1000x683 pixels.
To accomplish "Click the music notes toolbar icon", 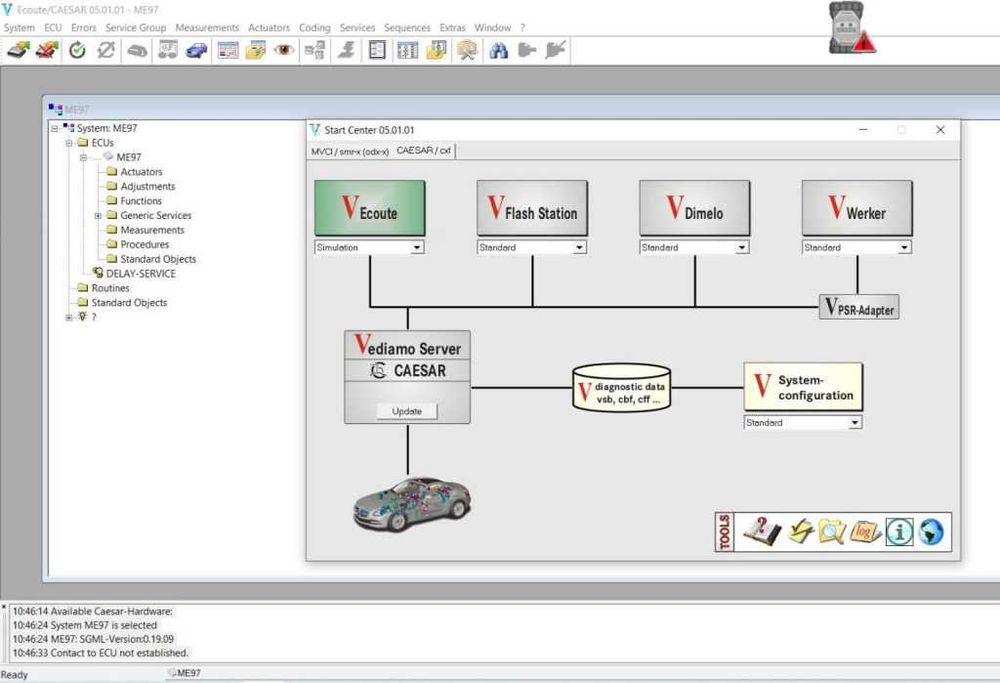I will coord(168,50).
